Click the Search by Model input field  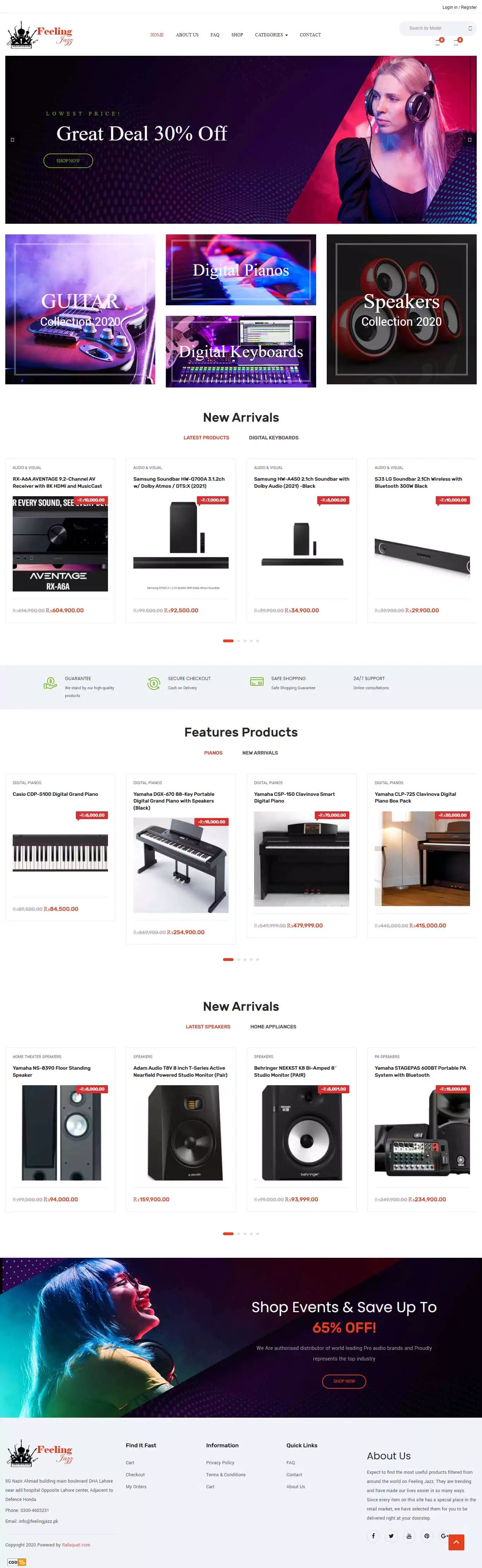[x=433, y=29]
